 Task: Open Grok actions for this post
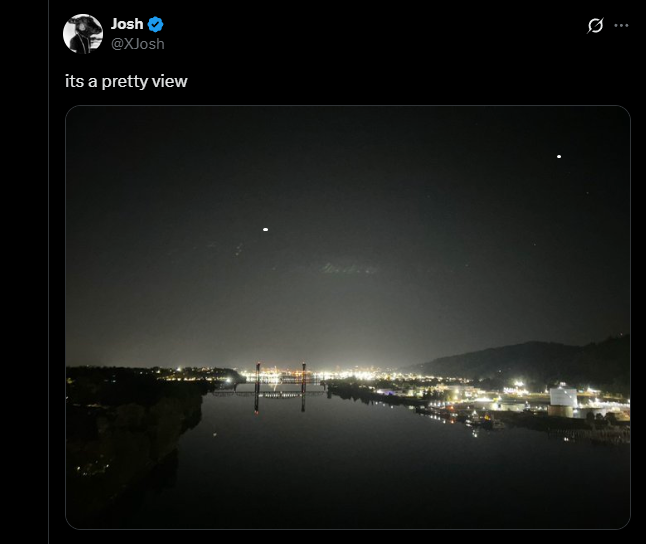(595, 25)
